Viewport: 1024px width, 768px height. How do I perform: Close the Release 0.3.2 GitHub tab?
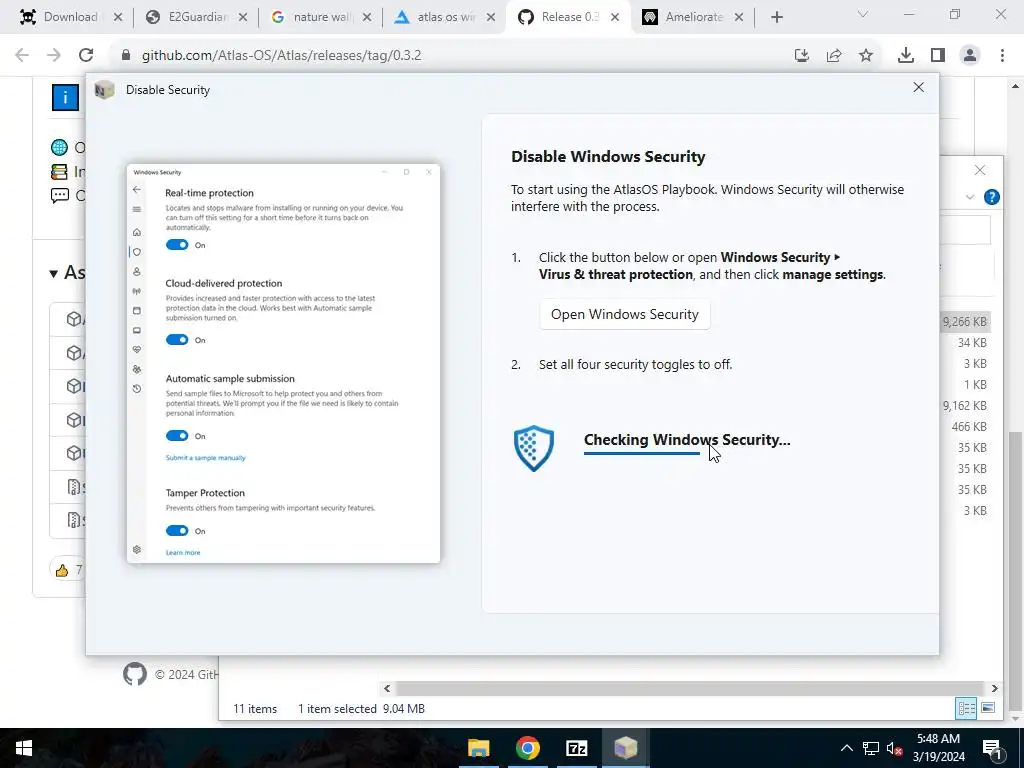[x=615, y=18]
